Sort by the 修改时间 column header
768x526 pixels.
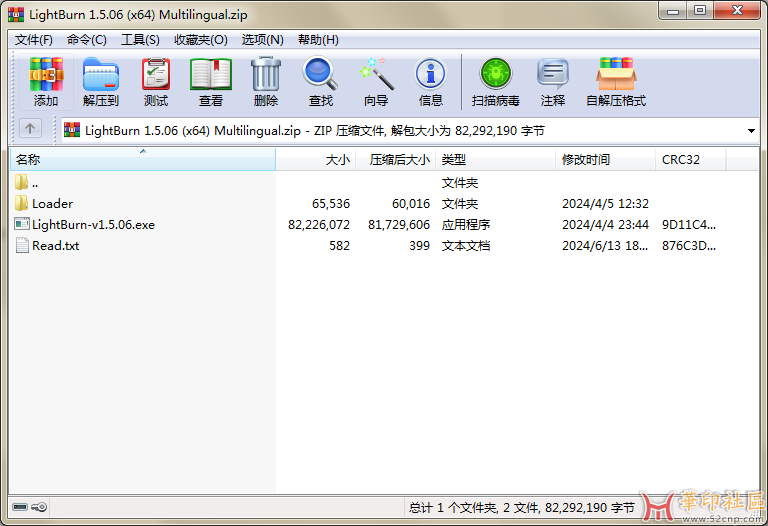(x=606, y=159)
